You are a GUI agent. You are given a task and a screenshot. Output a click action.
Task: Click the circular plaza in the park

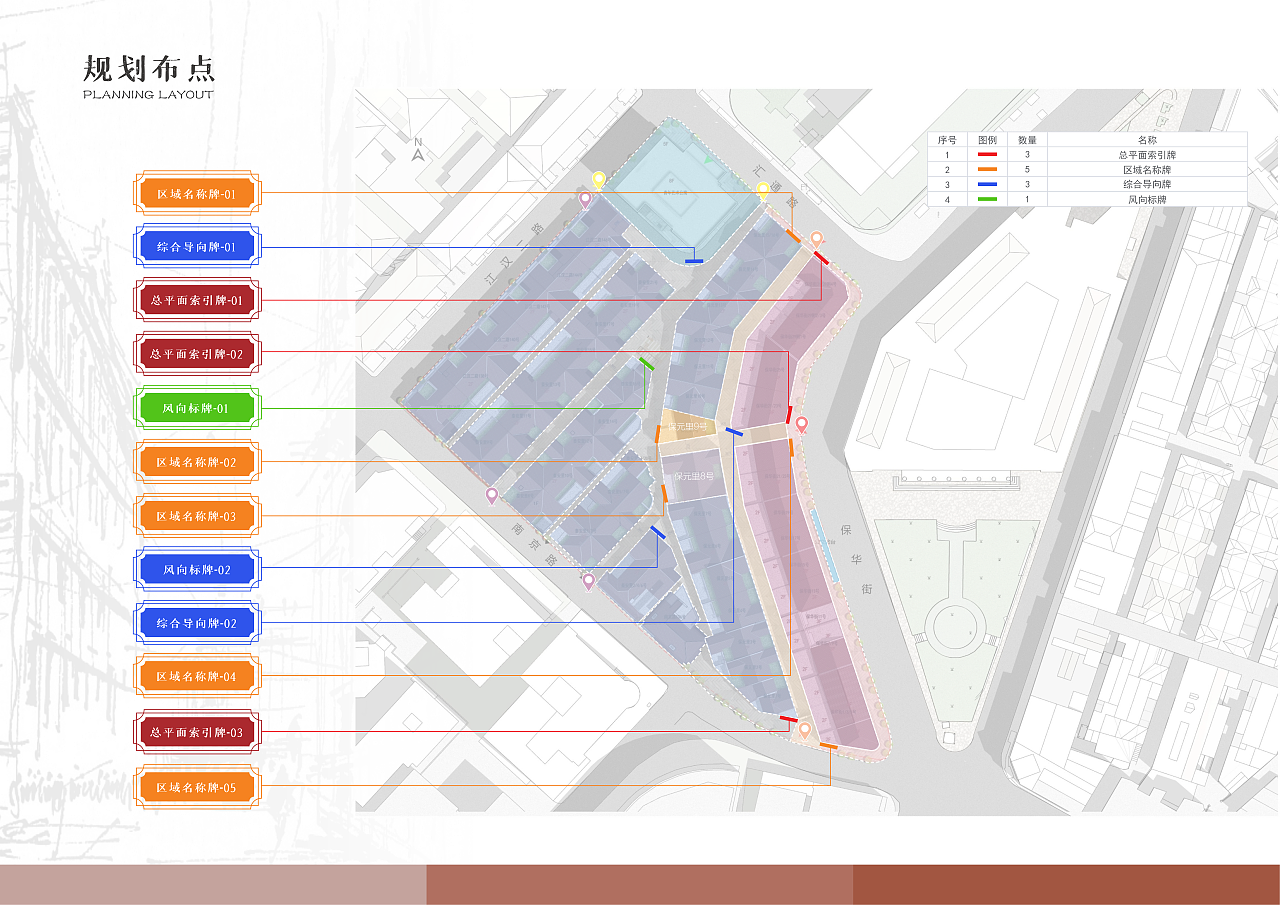(954, 627)
